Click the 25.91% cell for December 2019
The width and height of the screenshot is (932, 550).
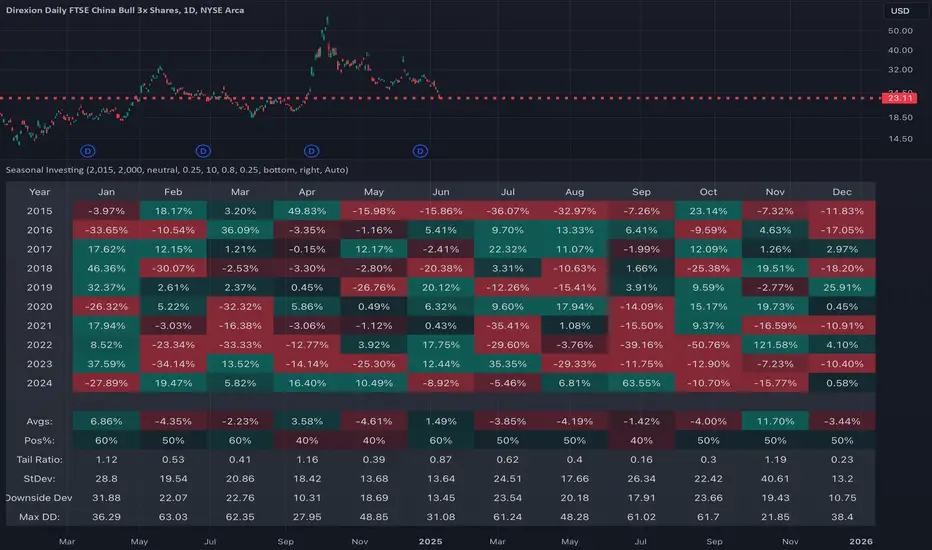[842, 287]
